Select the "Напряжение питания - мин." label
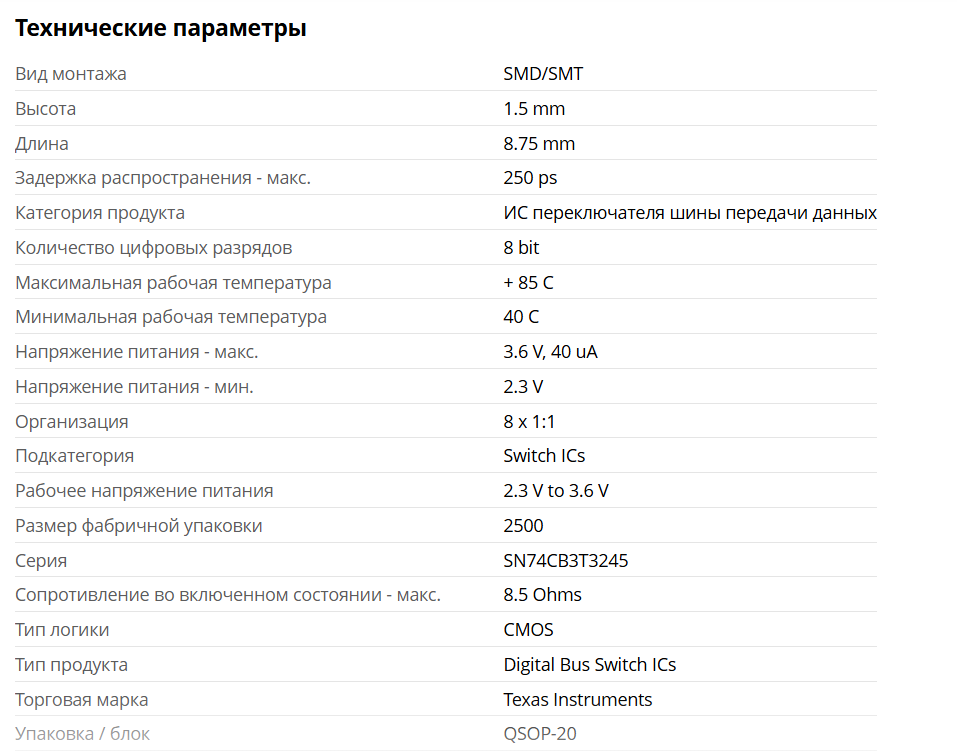The image size is (957, 753). pos(134,387)
